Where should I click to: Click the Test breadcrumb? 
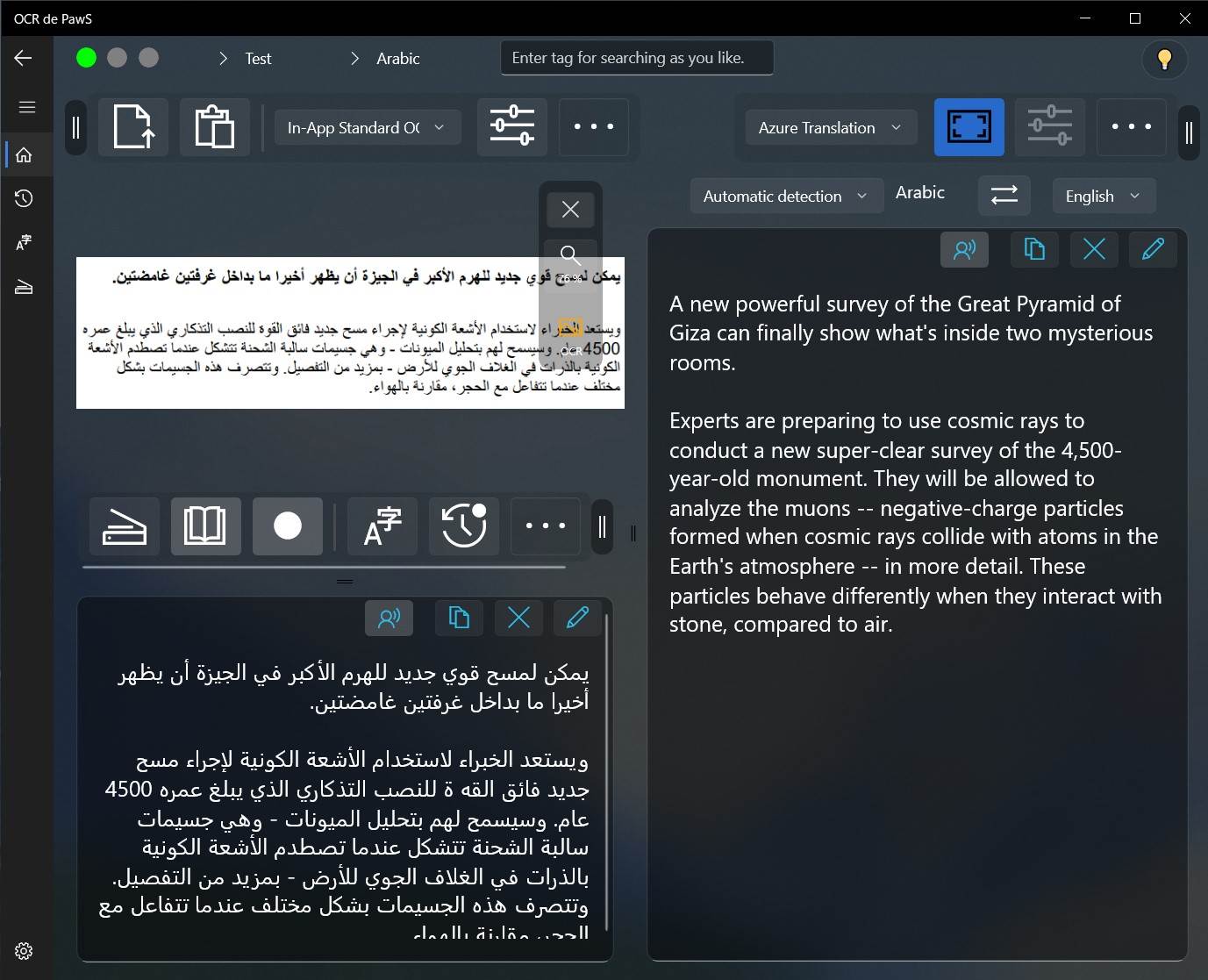tap(258, 59)
